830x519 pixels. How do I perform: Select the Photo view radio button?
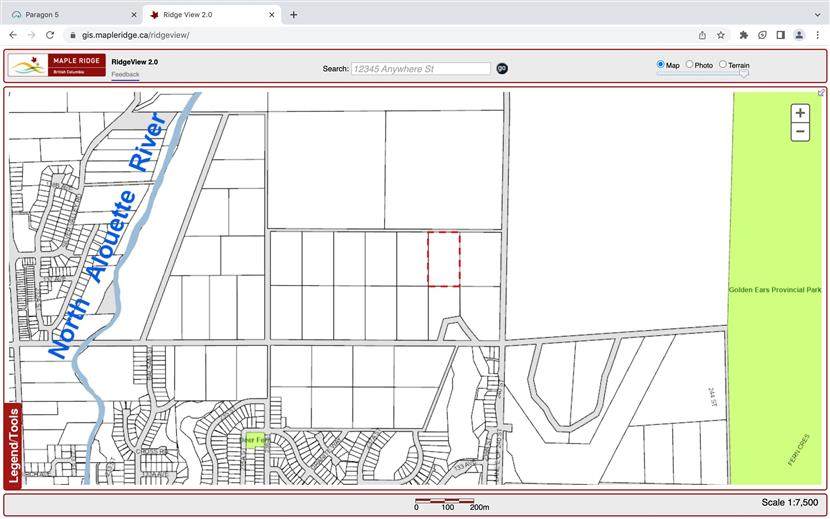pyautogui.click(x=689, y=65)
